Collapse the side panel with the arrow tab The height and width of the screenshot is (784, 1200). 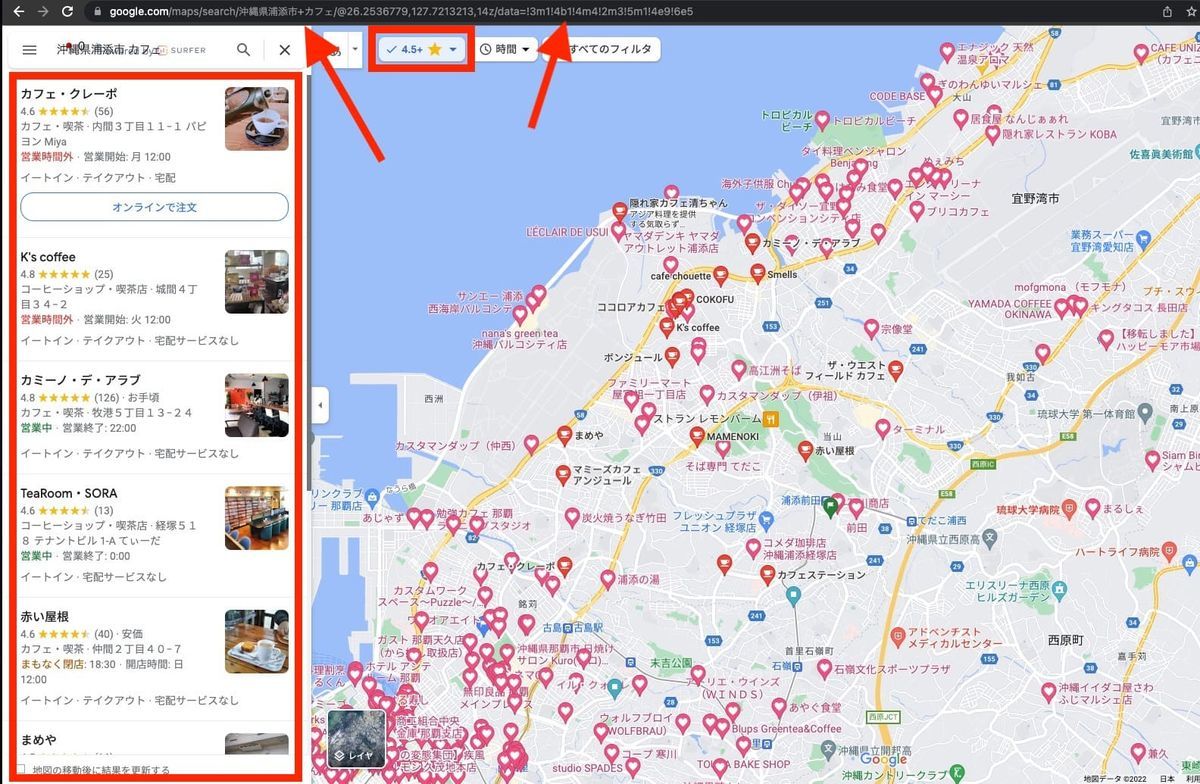coord(319,405)
